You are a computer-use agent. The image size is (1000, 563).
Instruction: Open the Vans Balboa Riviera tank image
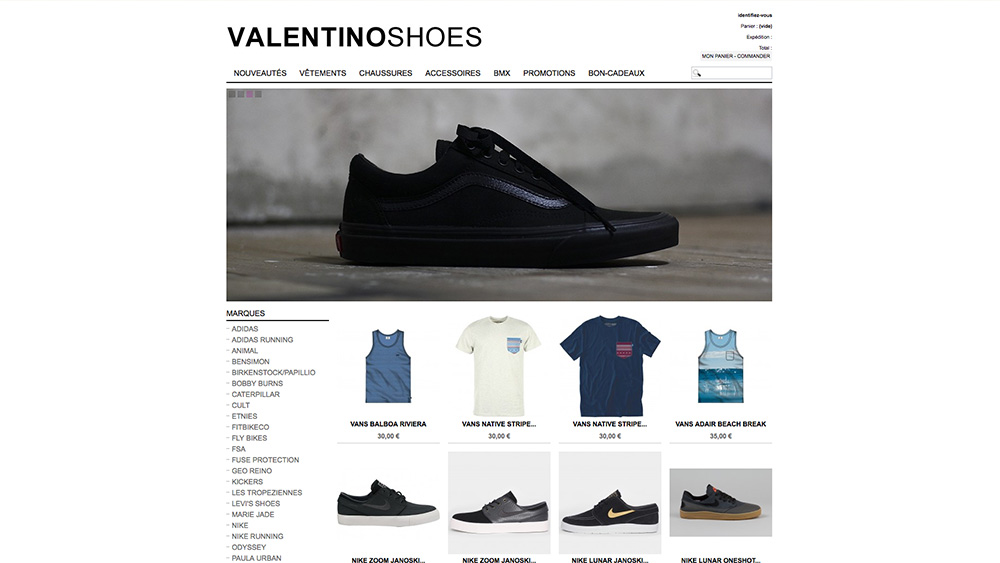point(388,366)
